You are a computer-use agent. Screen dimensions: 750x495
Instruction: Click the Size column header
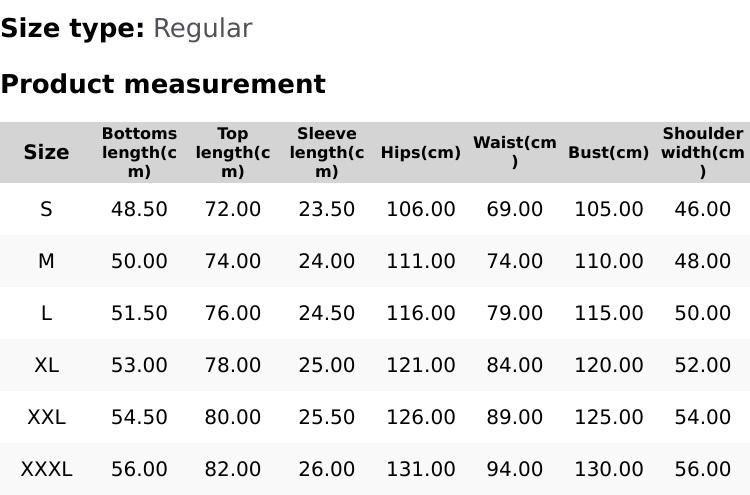pyautogui.click(x=46, y=152)
